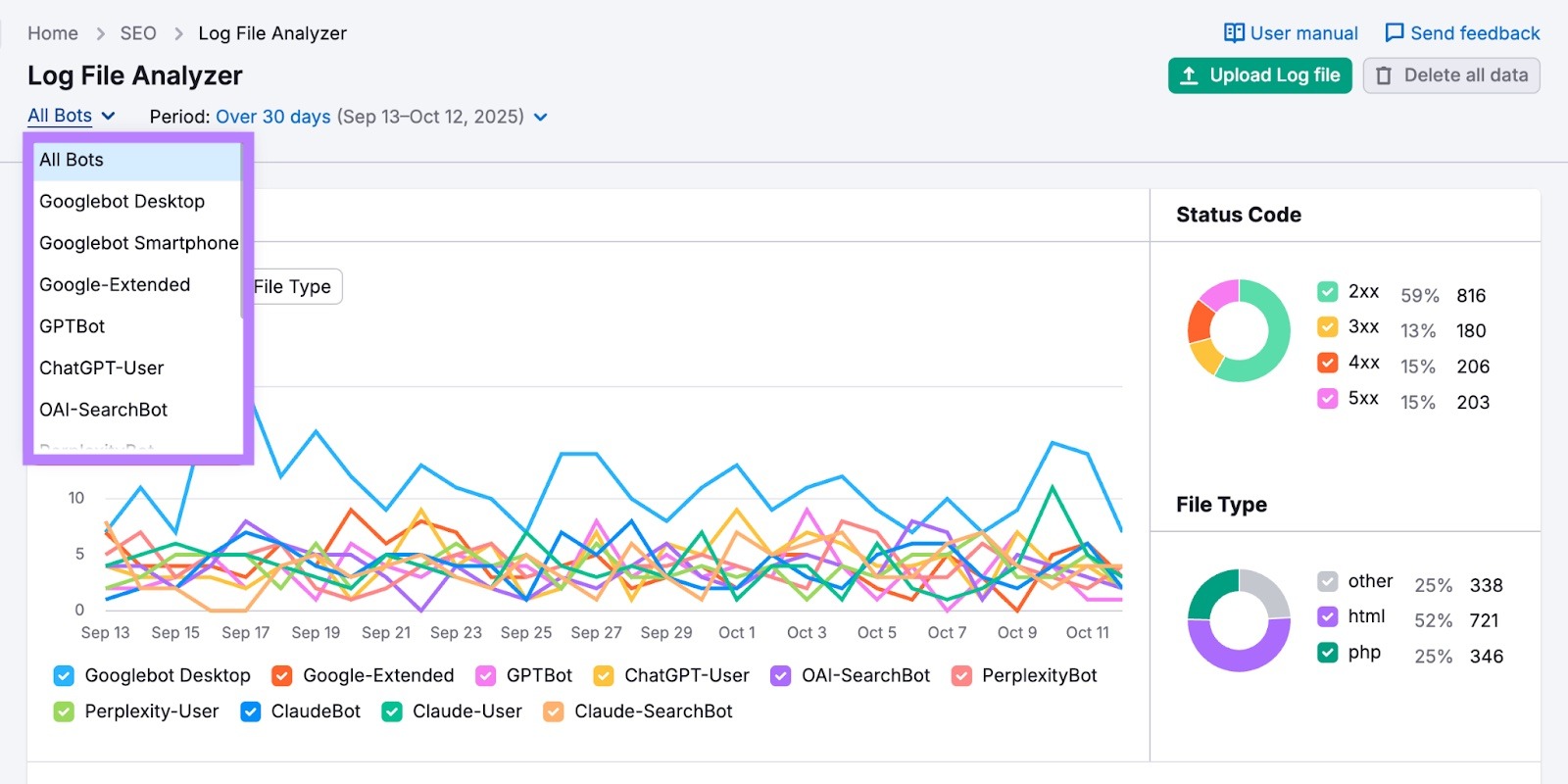Select GPTBot in the dropdown list
The image size is (1568, 784).
coord(138,326)
